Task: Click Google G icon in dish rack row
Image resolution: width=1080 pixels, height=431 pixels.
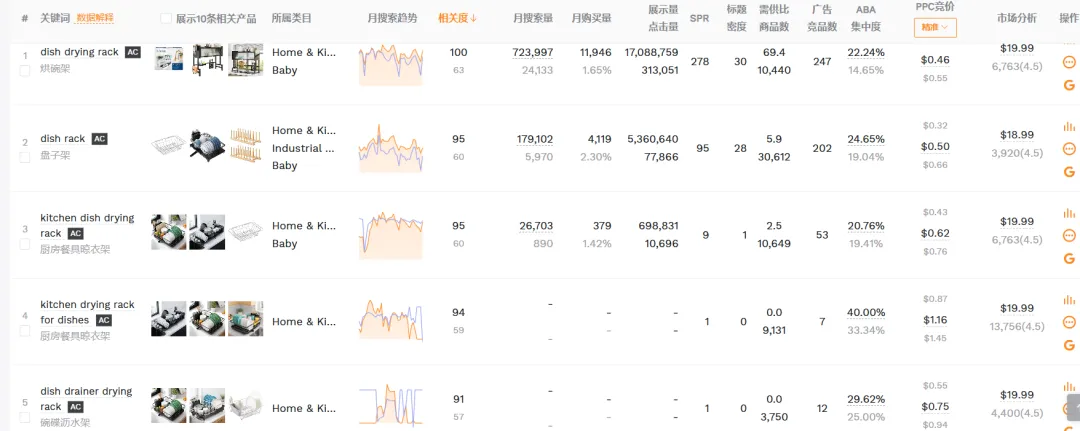Action: click(x=1069, y=171)
